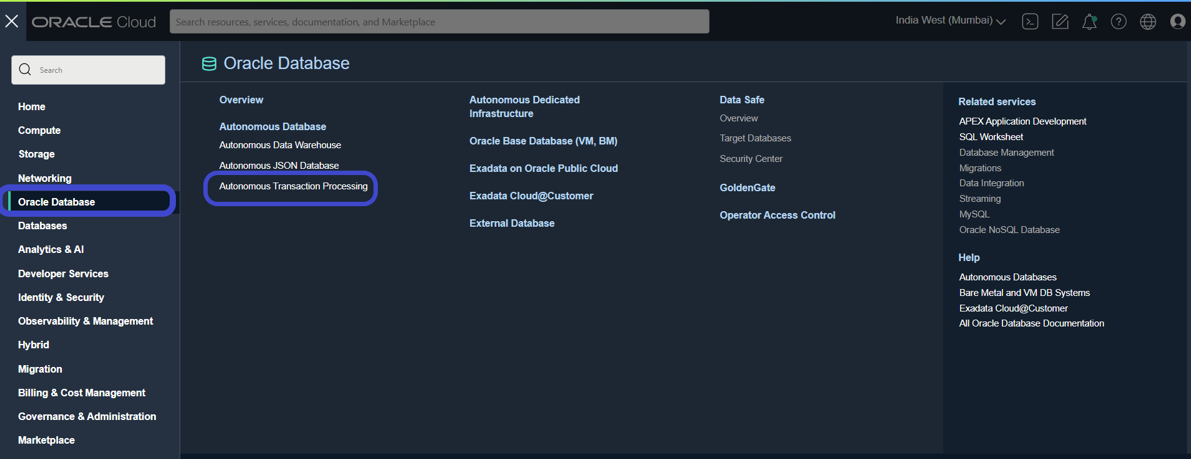Screen dimensions: 1191x459
Task: Open the Code Editor pencil icon
Action: [1060, 22]
